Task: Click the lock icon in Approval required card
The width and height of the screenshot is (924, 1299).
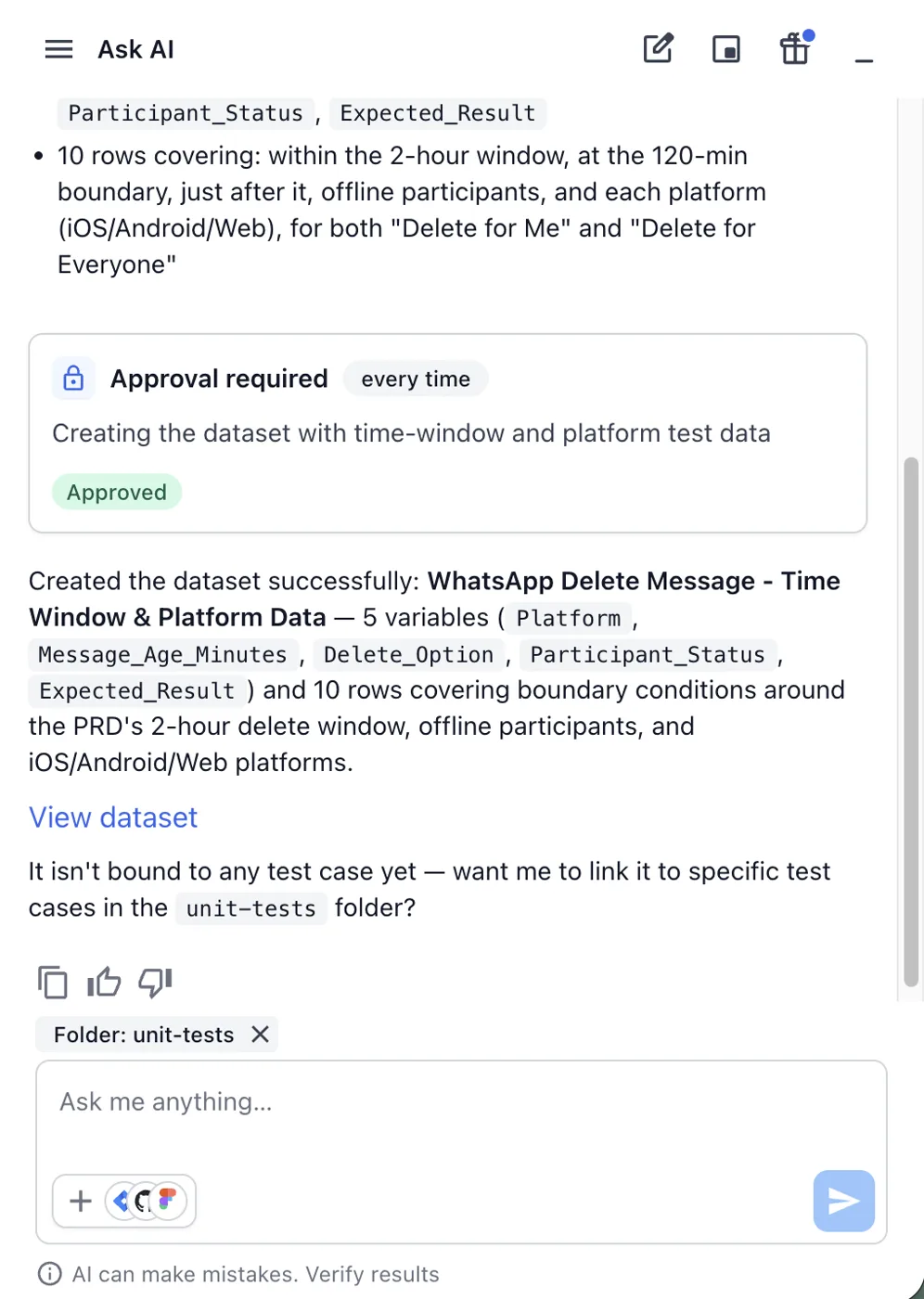Action: [x=73, y=379]
